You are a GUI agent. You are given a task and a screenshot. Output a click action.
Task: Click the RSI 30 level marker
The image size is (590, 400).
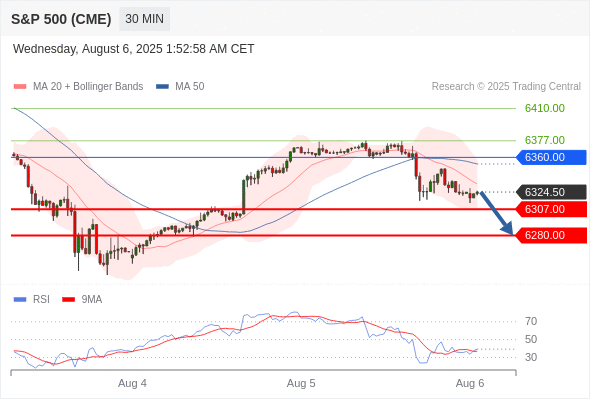pos(531,357)
